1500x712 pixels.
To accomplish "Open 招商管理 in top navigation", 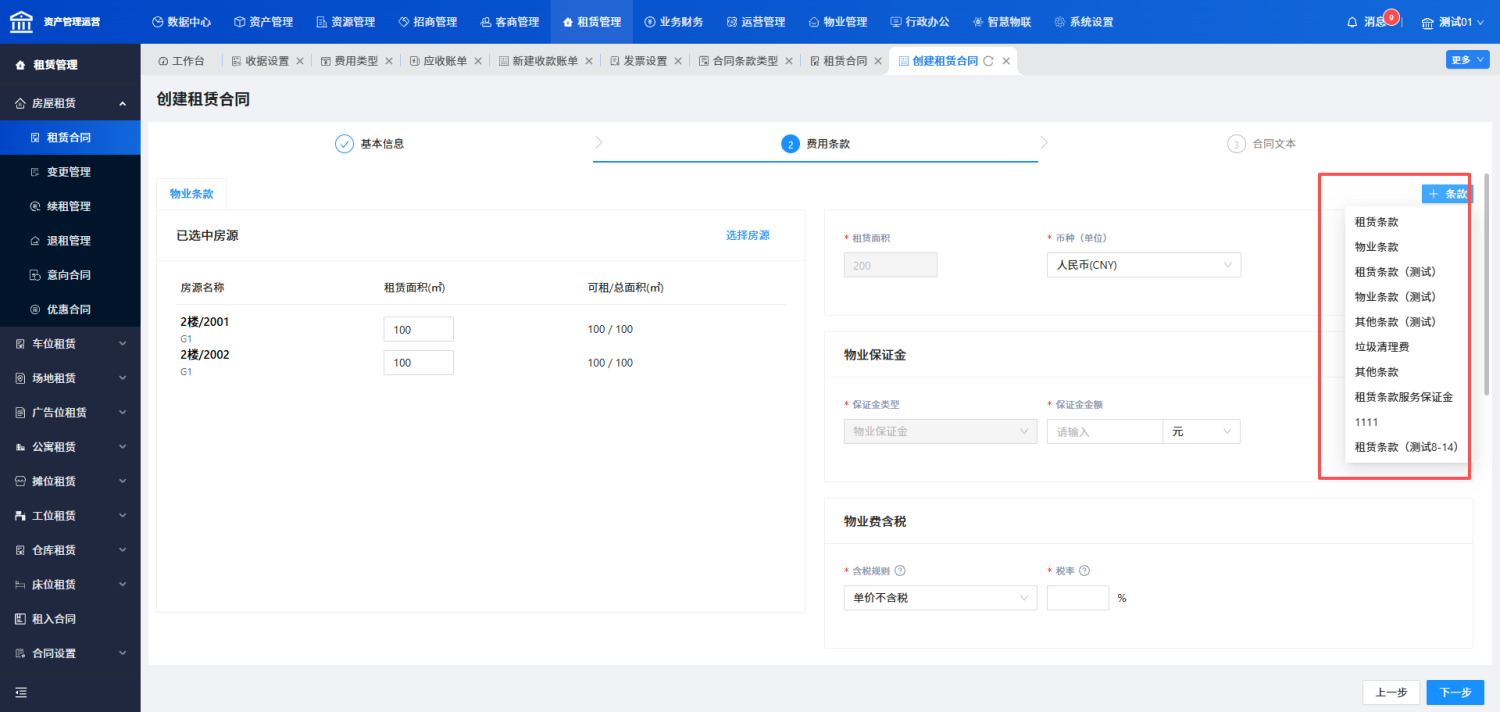I will pos(427,22).
